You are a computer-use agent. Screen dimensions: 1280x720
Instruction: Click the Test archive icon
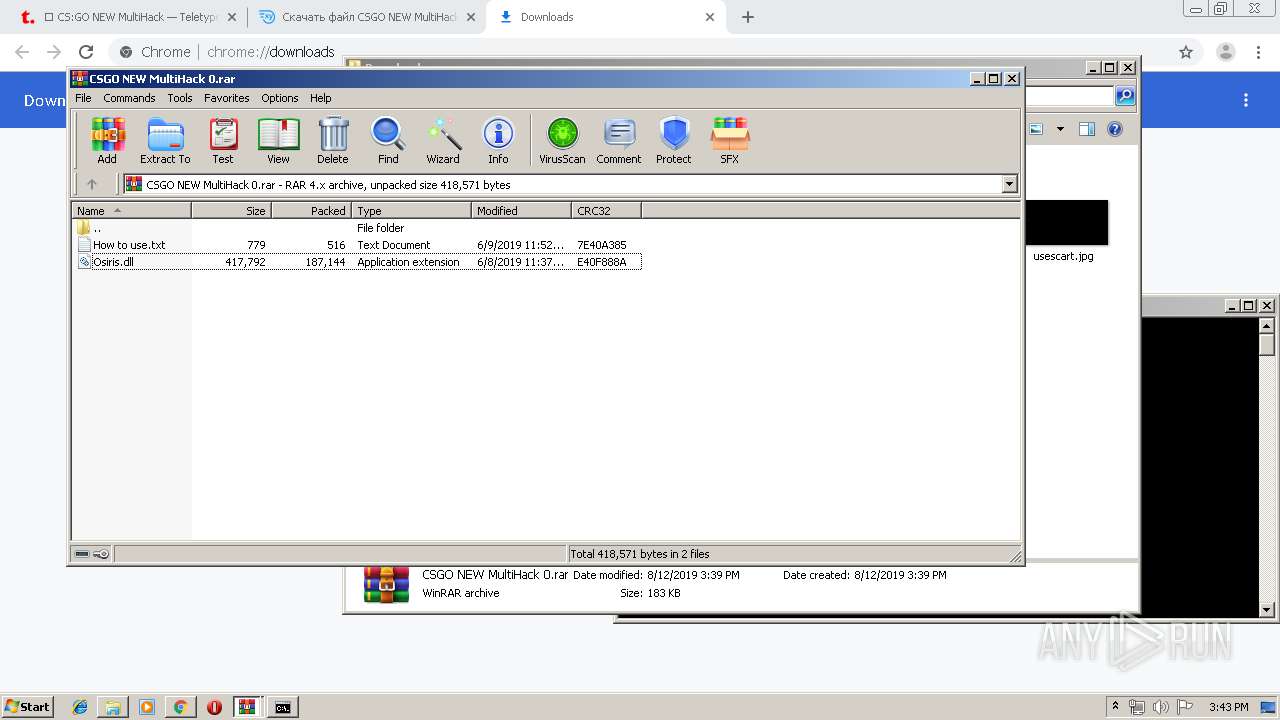pyautogui.click(x=223, y=140)
